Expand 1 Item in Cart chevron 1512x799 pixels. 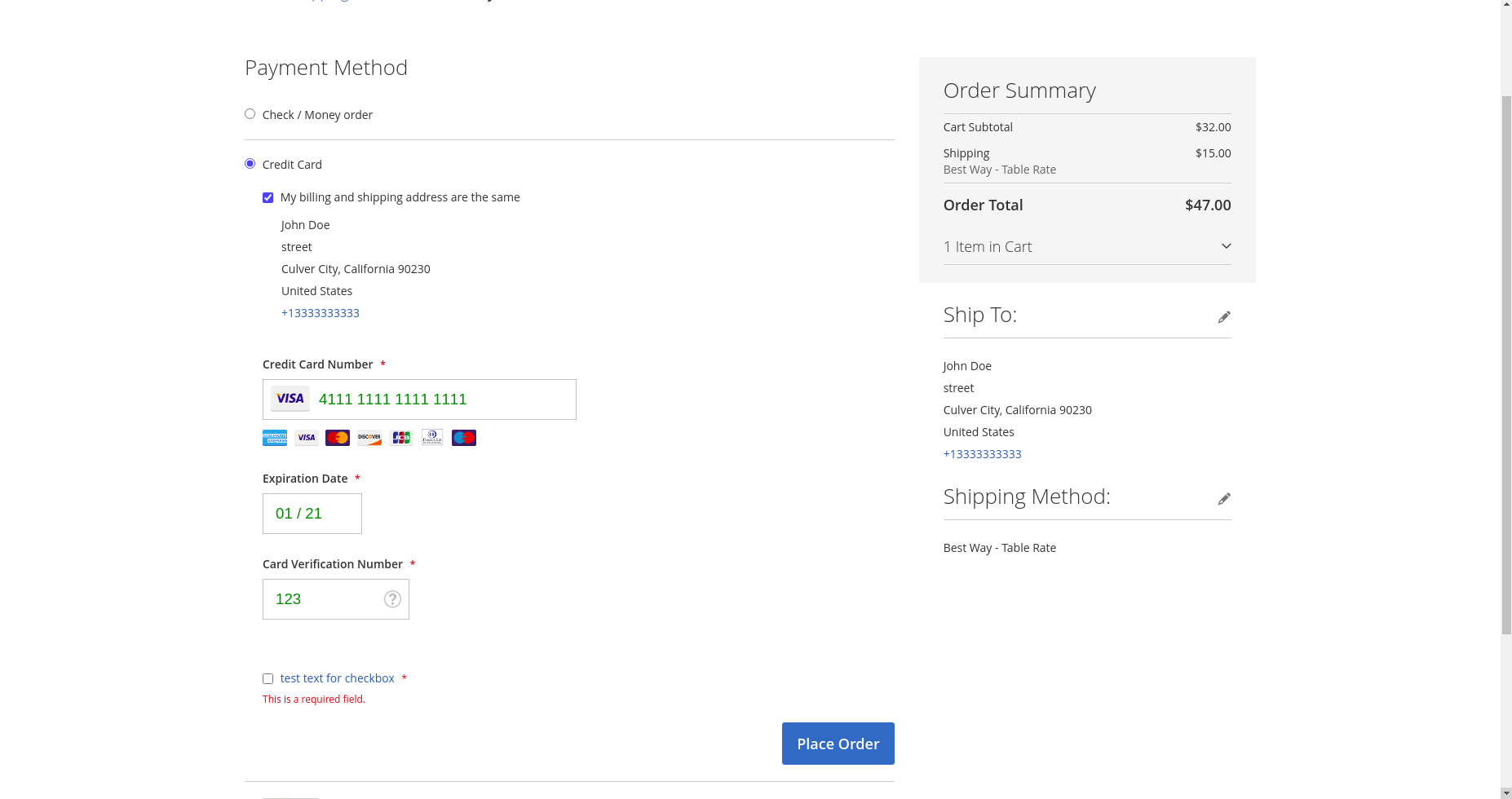(1226, 246)
